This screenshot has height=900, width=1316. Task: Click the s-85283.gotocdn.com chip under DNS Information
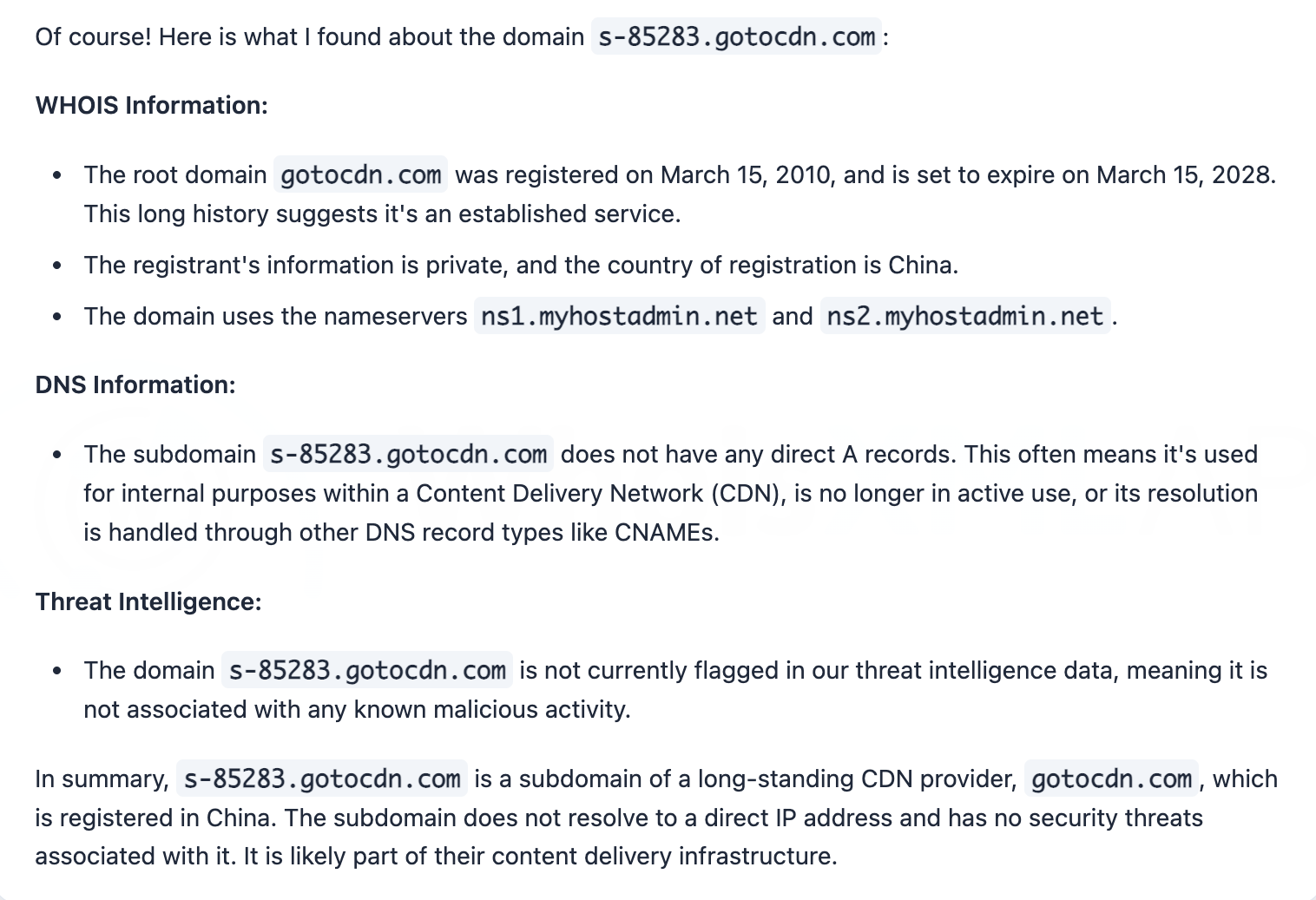[x=408, y=454]
